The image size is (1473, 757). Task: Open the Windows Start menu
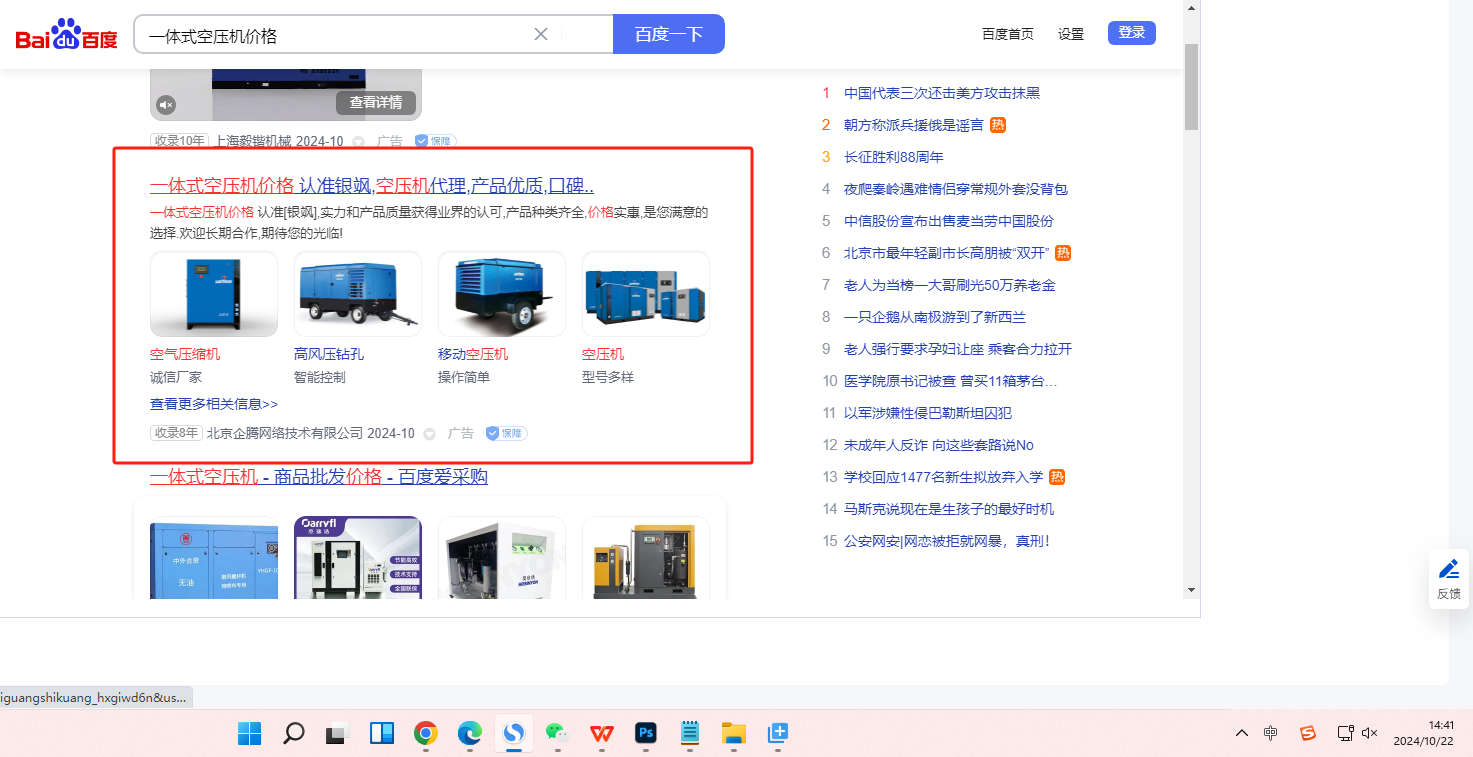249,734
